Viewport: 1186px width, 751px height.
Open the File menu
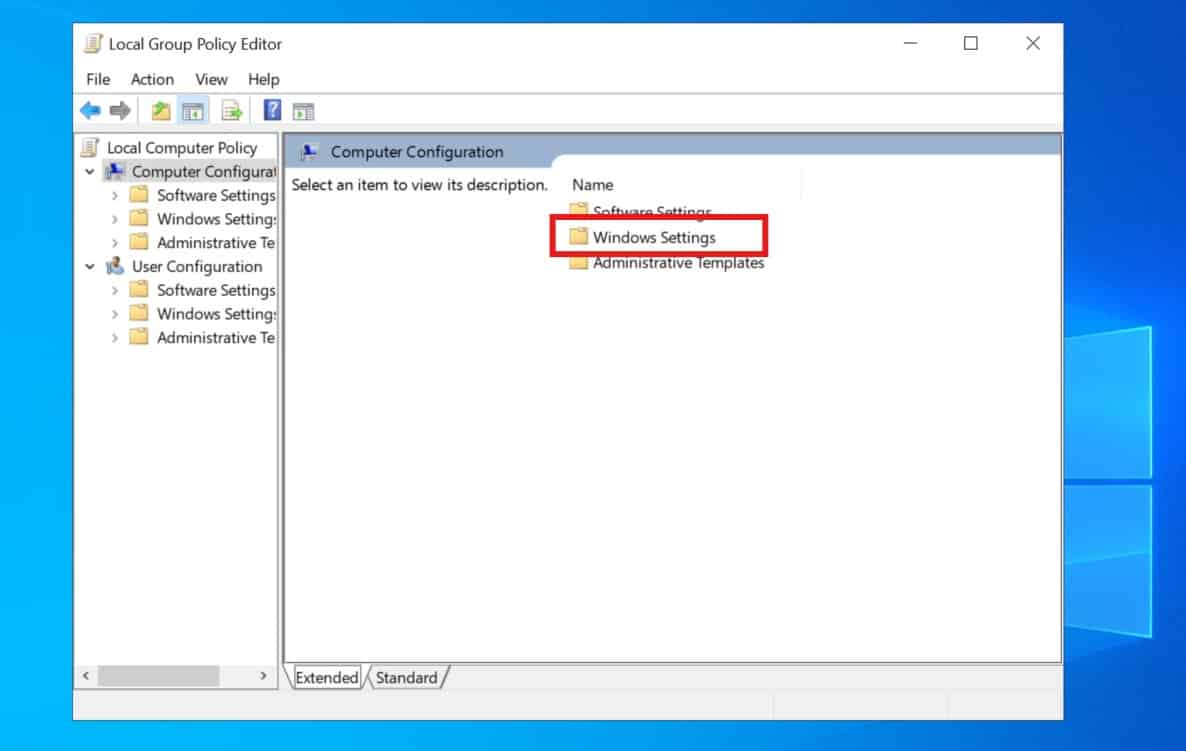(98, 79)
